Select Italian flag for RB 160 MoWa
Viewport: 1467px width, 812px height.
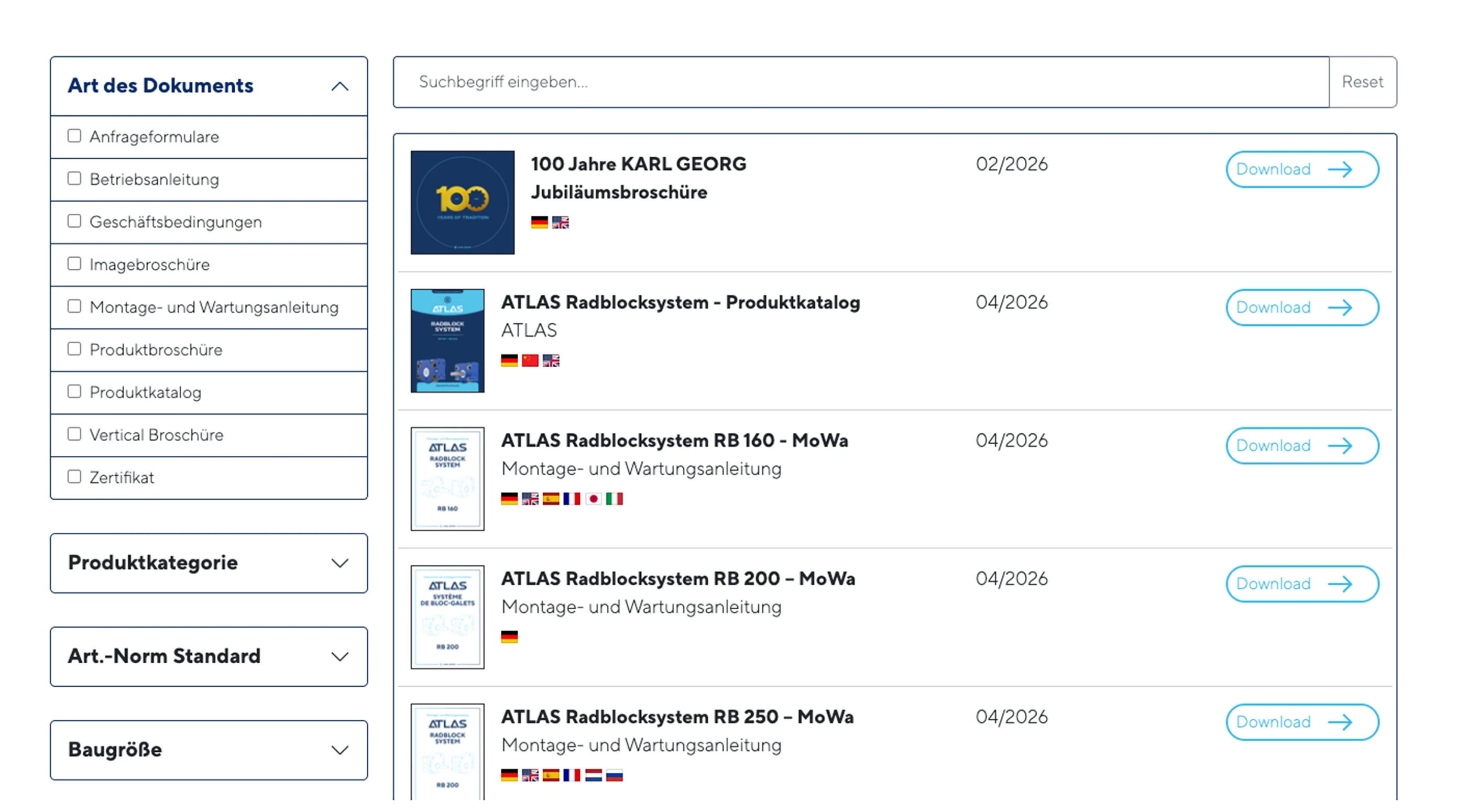[614, 499]
